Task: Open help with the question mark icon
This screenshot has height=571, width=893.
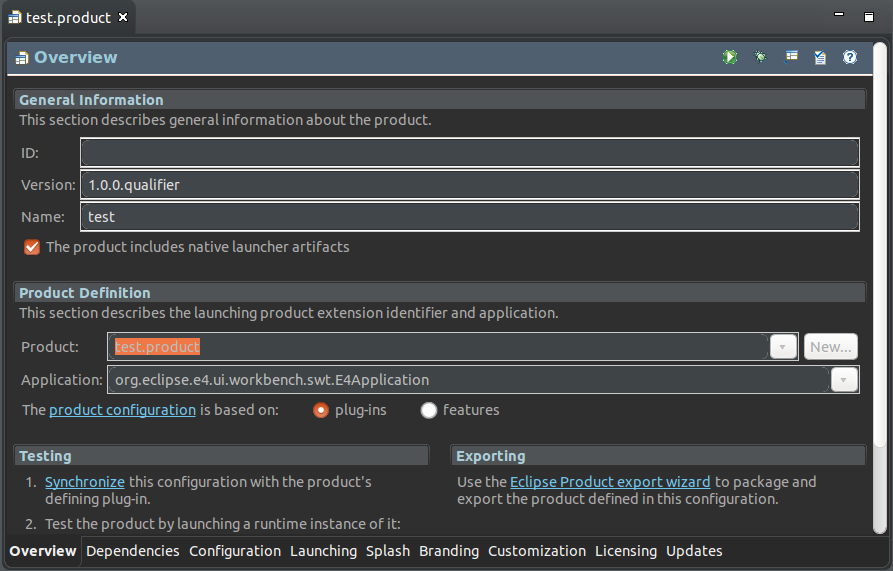Action: pyautogui.click(x=850, y=57)
